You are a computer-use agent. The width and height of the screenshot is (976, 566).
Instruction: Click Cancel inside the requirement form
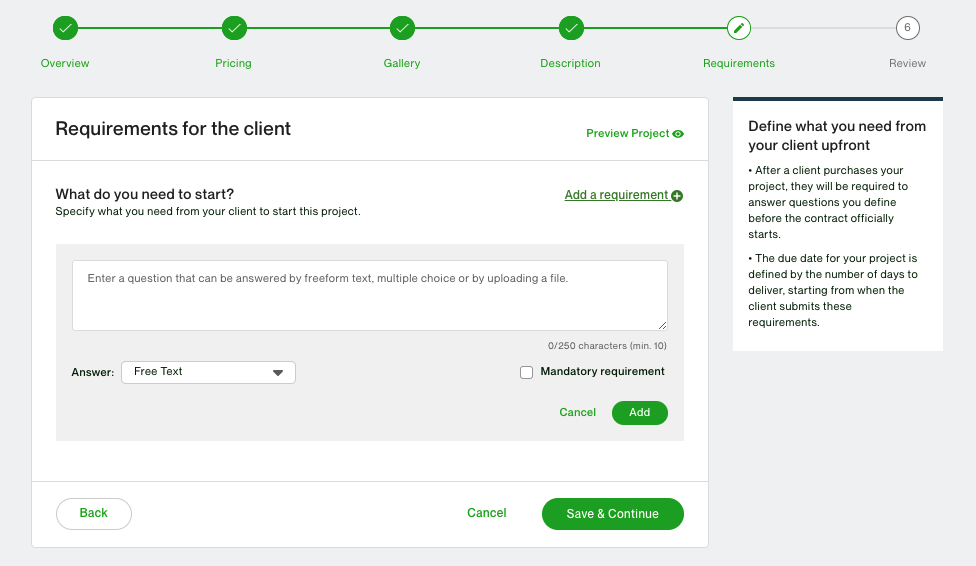coord(577,412)
